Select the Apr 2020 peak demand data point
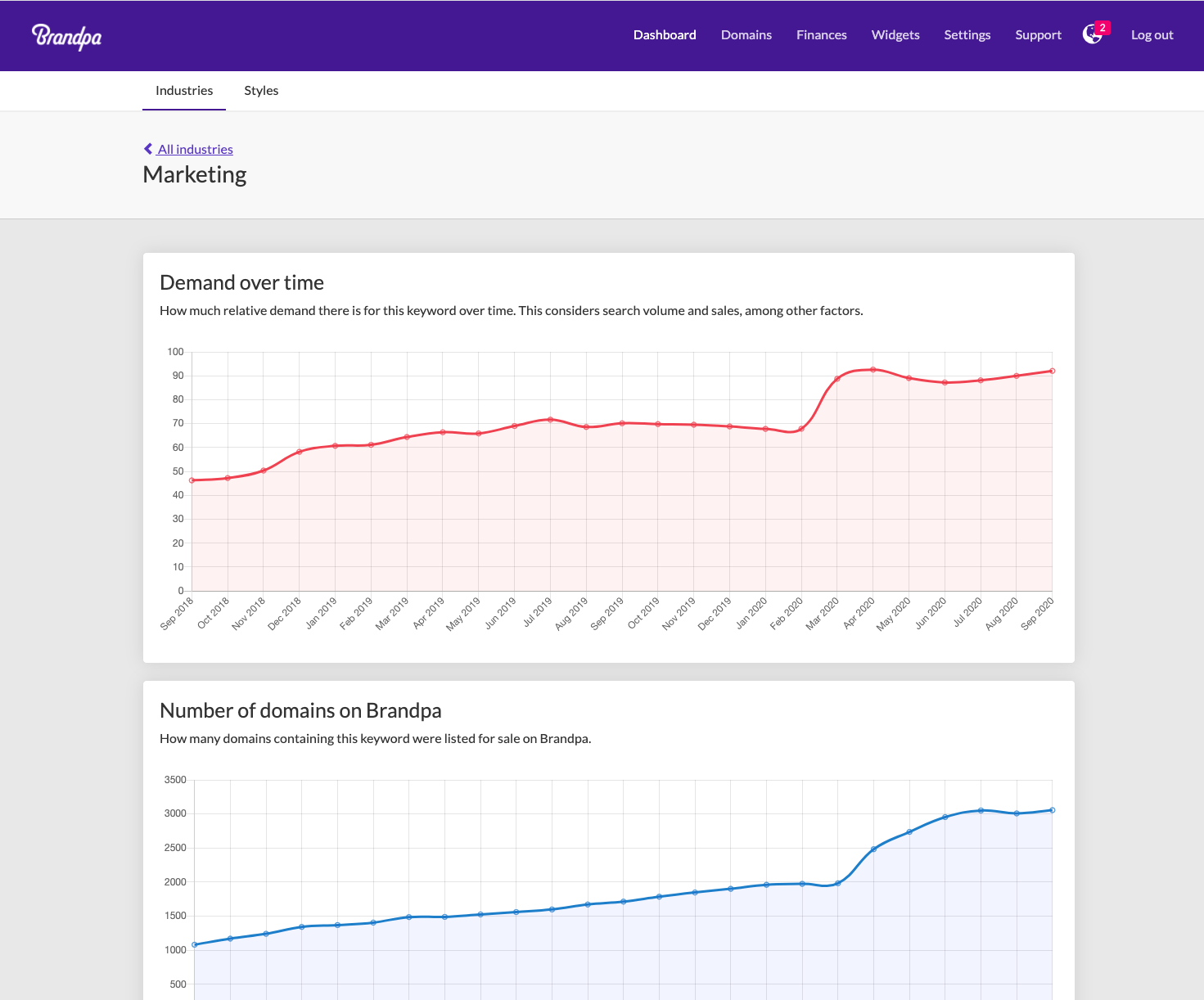Screen dimensions: 1204x1000 click(x=873, y=370)
